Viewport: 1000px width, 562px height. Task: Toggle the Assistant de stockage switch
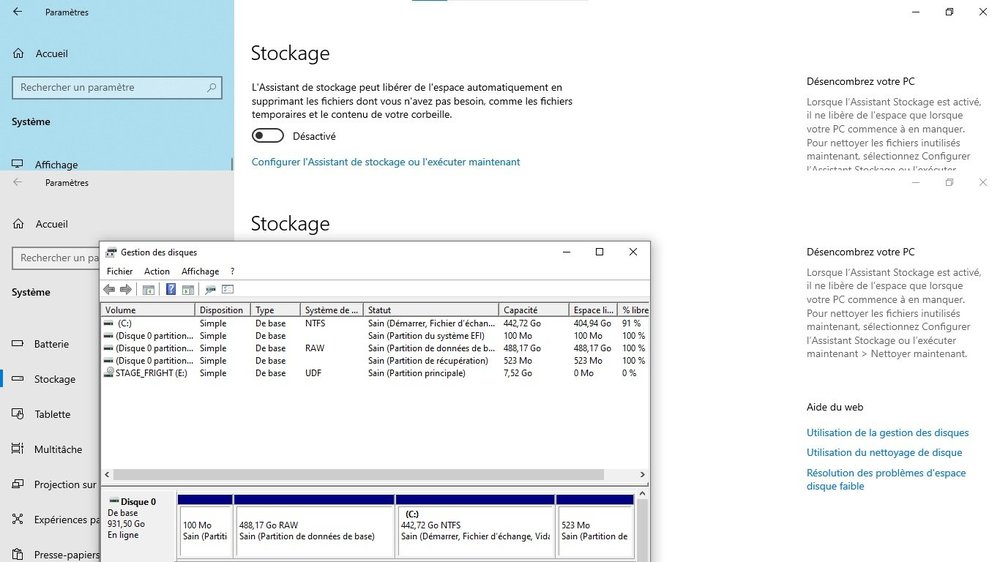point(268,136)
